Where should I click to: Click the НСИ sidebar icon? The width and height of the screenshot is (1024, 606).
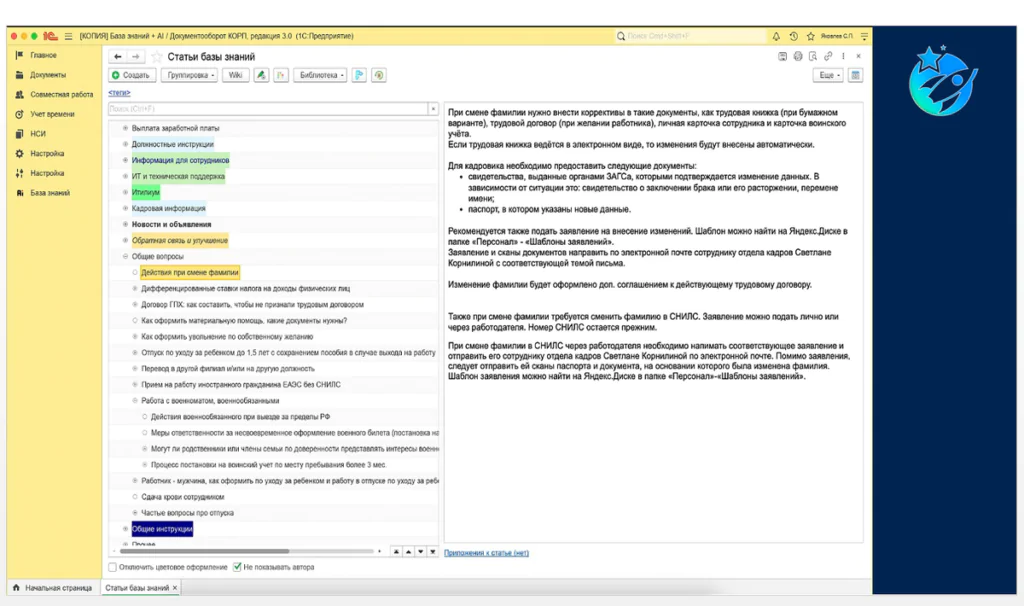click(19, 134)
